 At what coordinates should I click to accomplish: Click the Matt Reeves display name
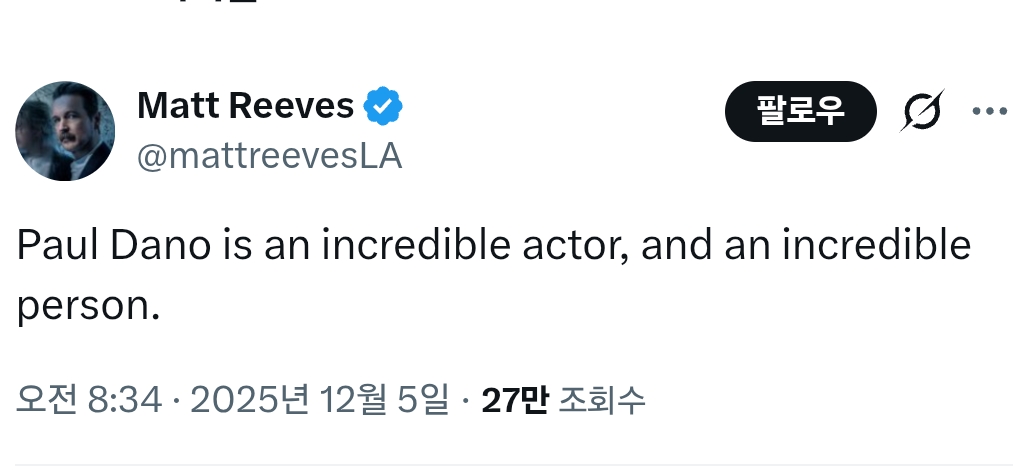click(x=245, y=106)
